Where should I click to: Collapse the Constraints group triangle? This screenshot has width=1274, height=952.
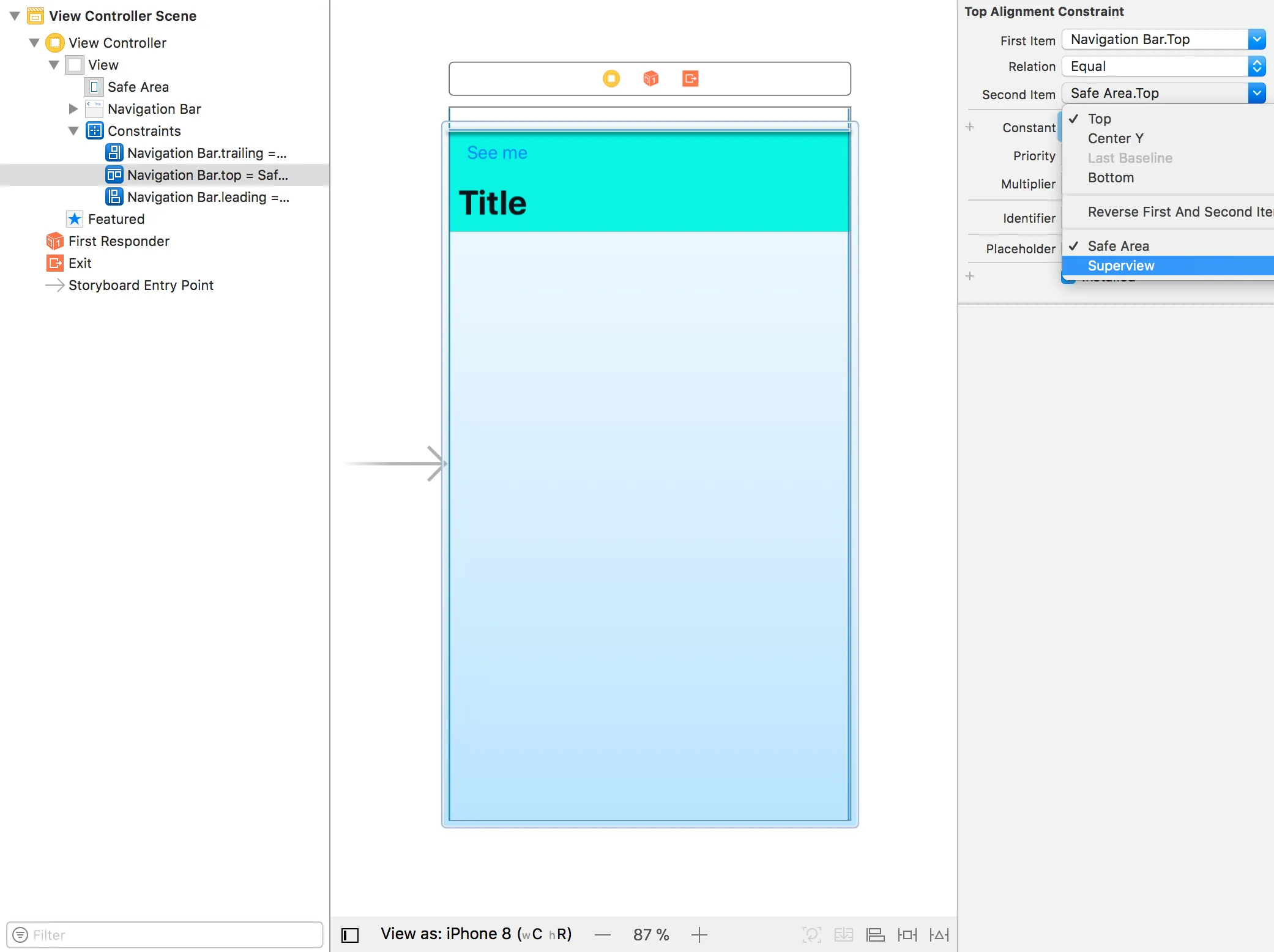[x=73, y=131]
